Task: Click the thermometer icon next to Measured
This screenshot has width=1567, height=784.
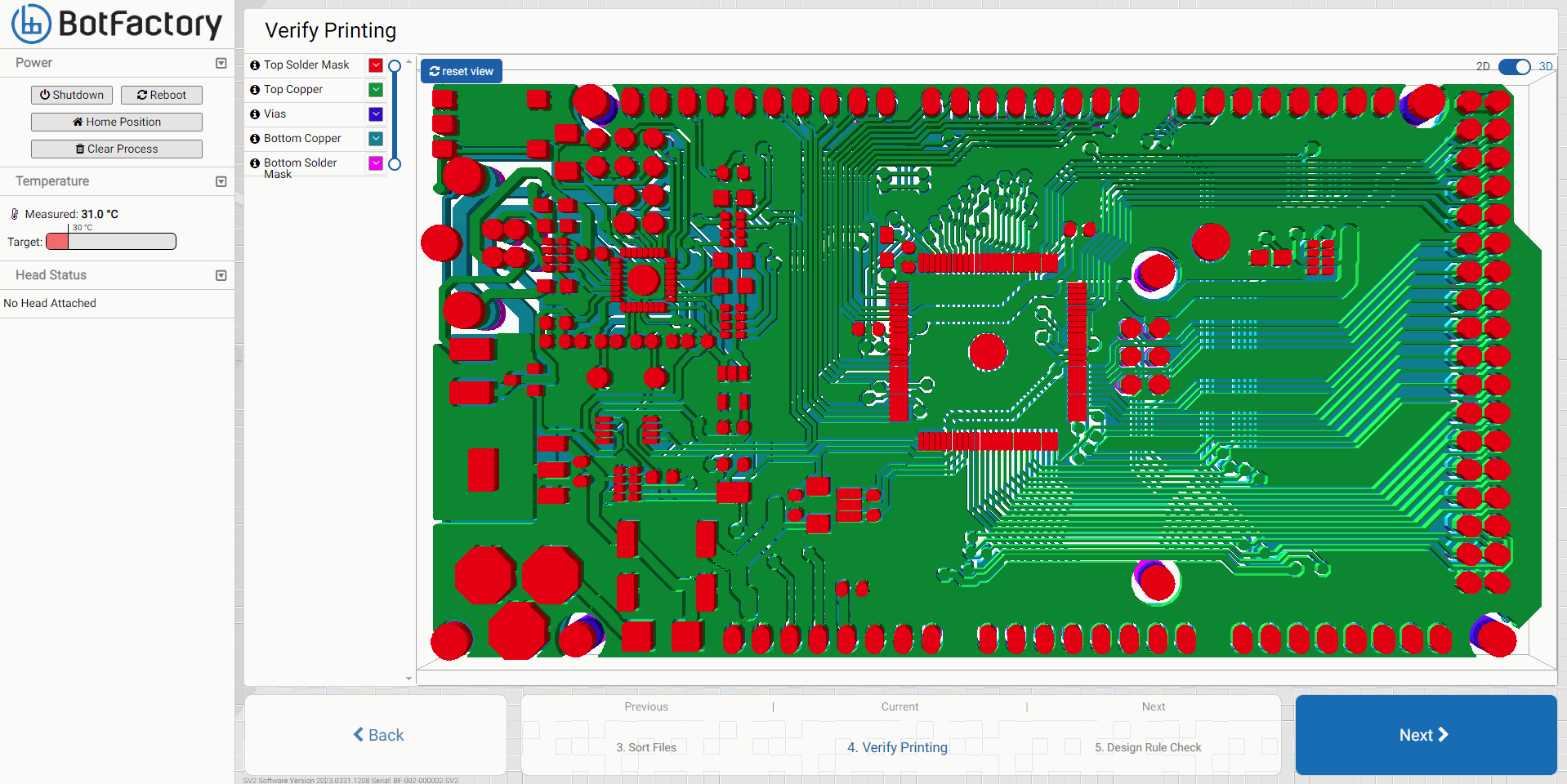Action: point(15,214)
